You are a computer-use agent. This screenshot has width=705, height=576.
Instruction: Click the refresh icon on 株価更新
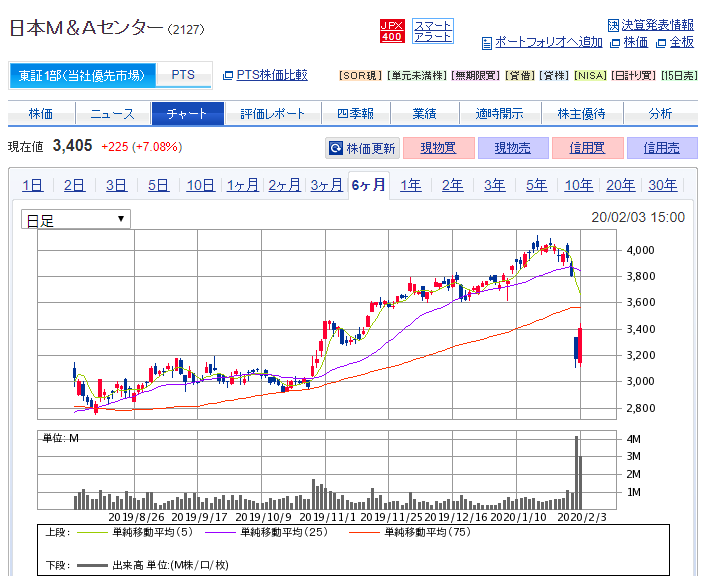click(x=336, y=148)
